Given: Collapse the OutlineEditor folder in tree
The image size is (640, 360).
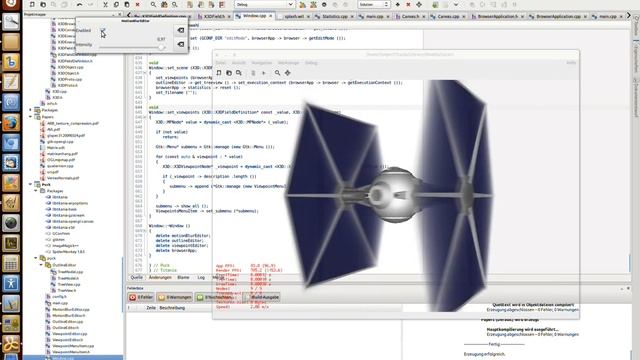Looking at the screenshot, I should [41, 265].
